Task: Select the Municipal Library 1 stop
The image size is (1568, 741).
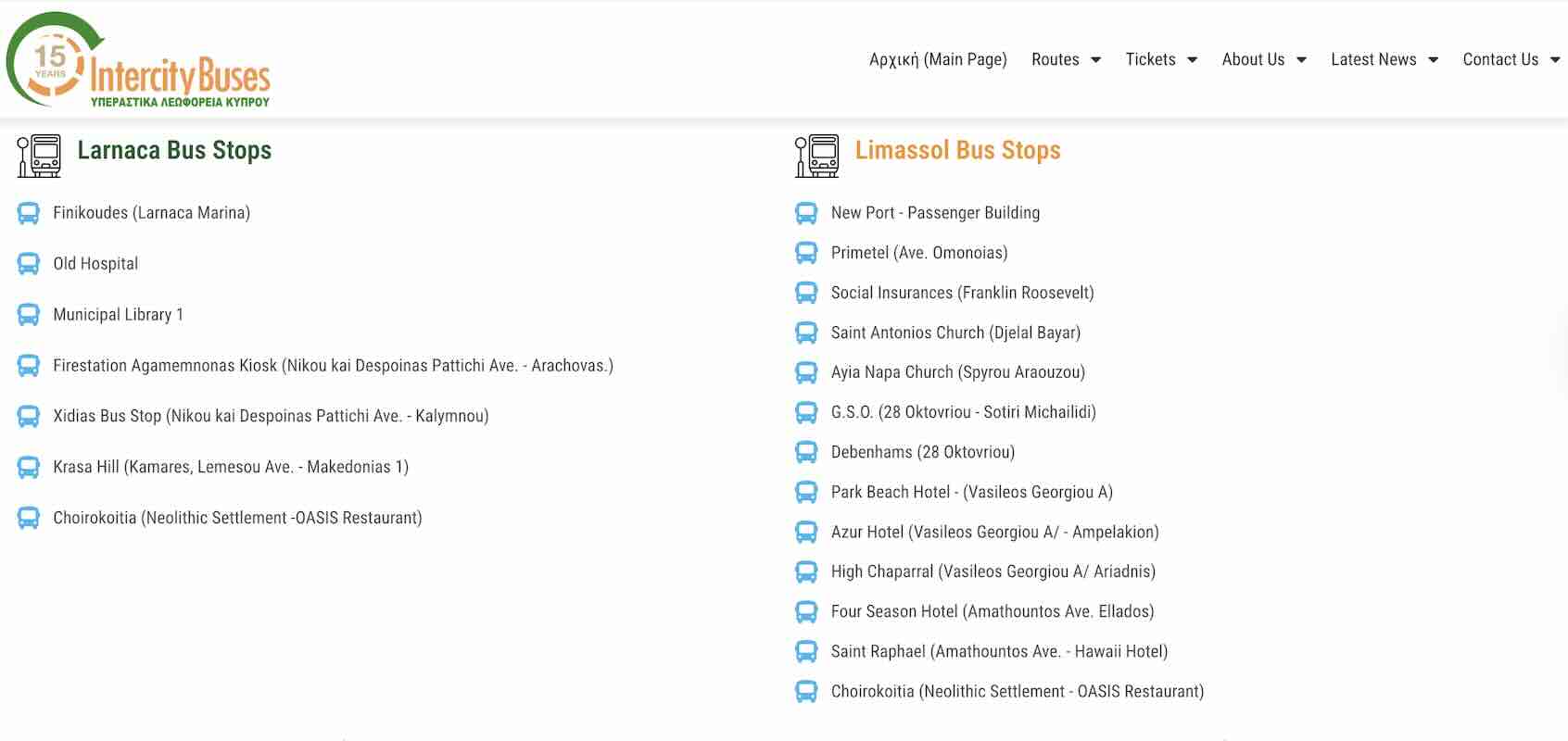Action: [x=118, y=315]
